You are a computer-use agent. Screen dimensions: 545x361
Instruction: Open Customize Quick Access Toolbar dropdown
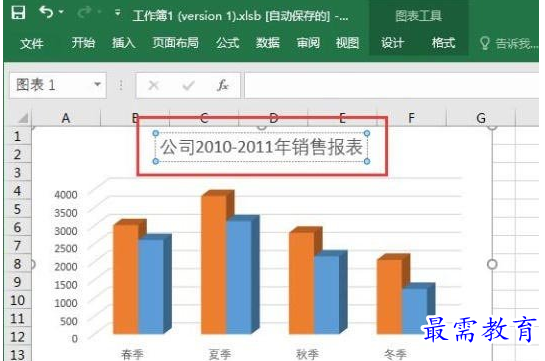(x=118, y=13)
